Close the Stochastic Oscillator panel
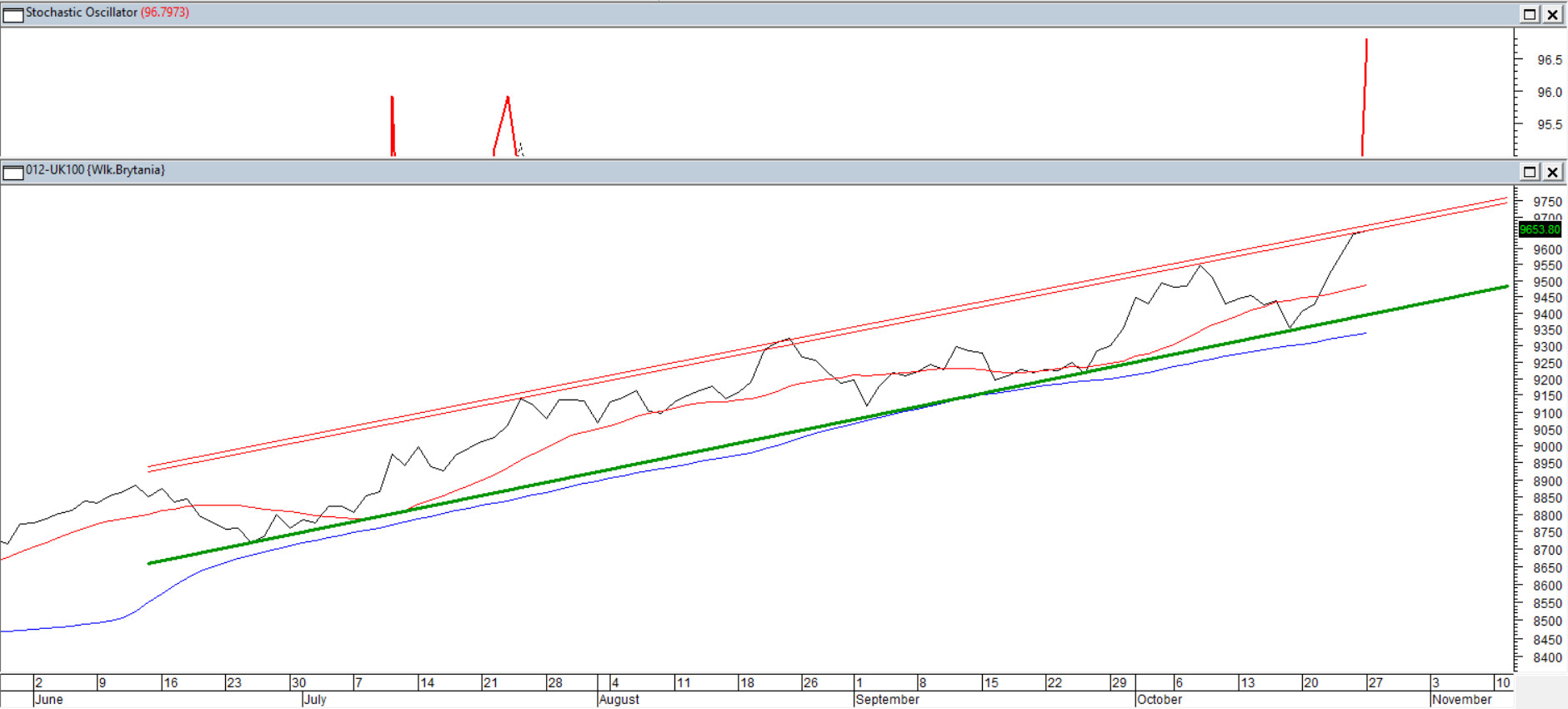 (x=1553, y=14)
